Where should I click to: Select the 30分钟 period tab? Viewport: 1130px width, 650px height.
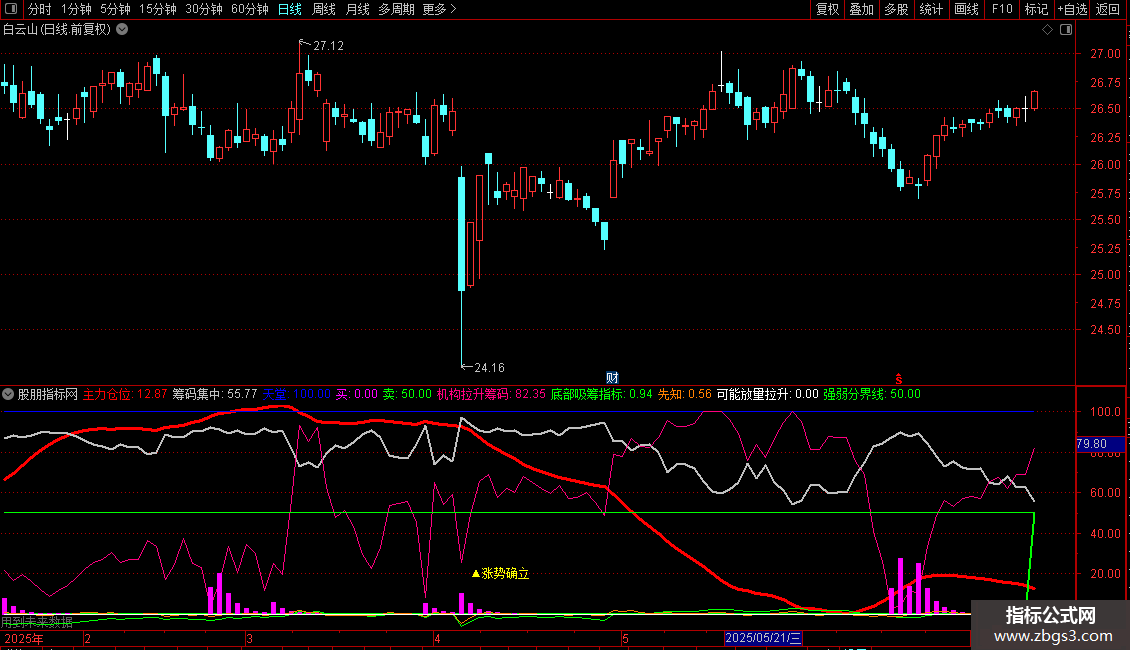(x=204, y=9)
